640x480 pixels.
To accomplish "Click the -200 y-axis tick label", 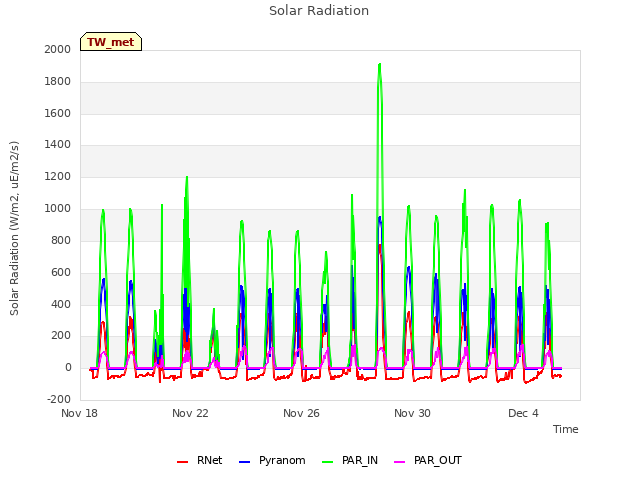I will [59, 400].
